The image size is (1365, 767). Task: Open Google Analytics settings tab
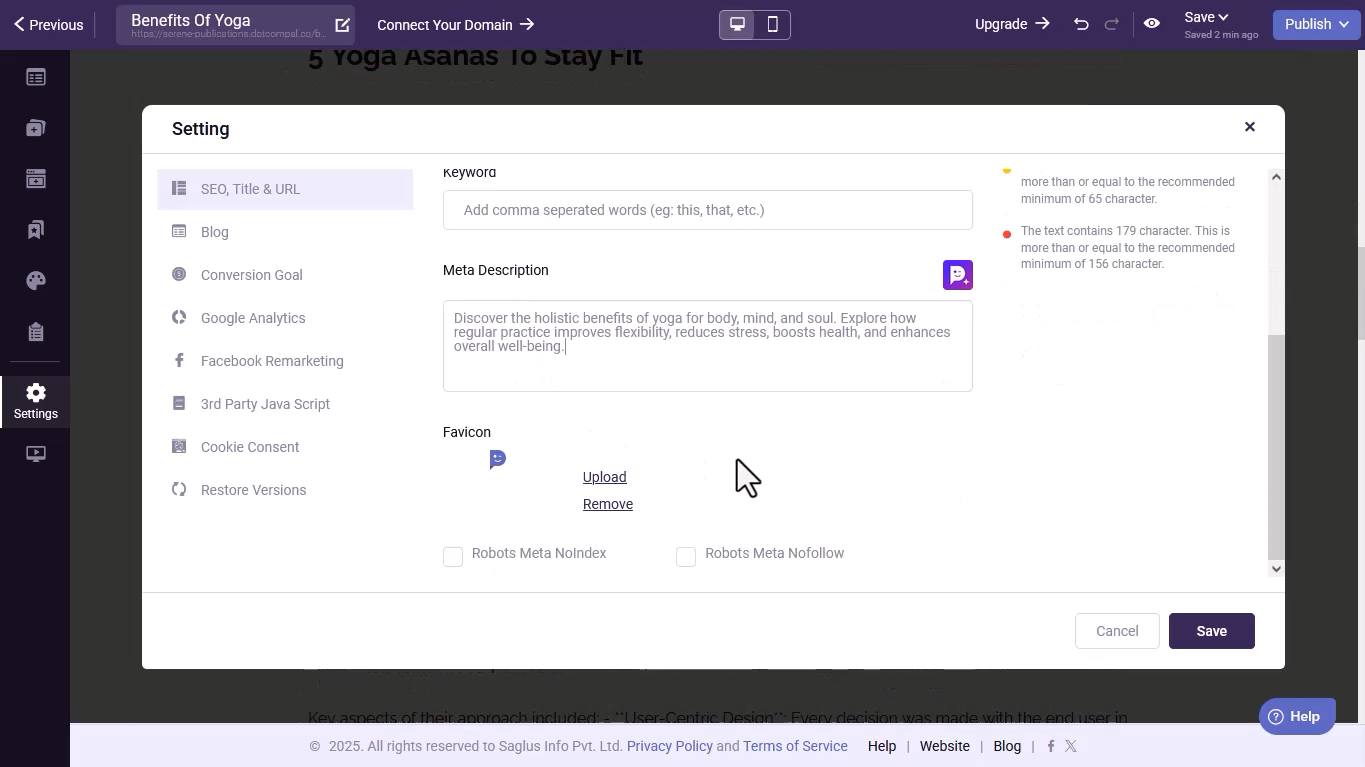click(253, 318)
